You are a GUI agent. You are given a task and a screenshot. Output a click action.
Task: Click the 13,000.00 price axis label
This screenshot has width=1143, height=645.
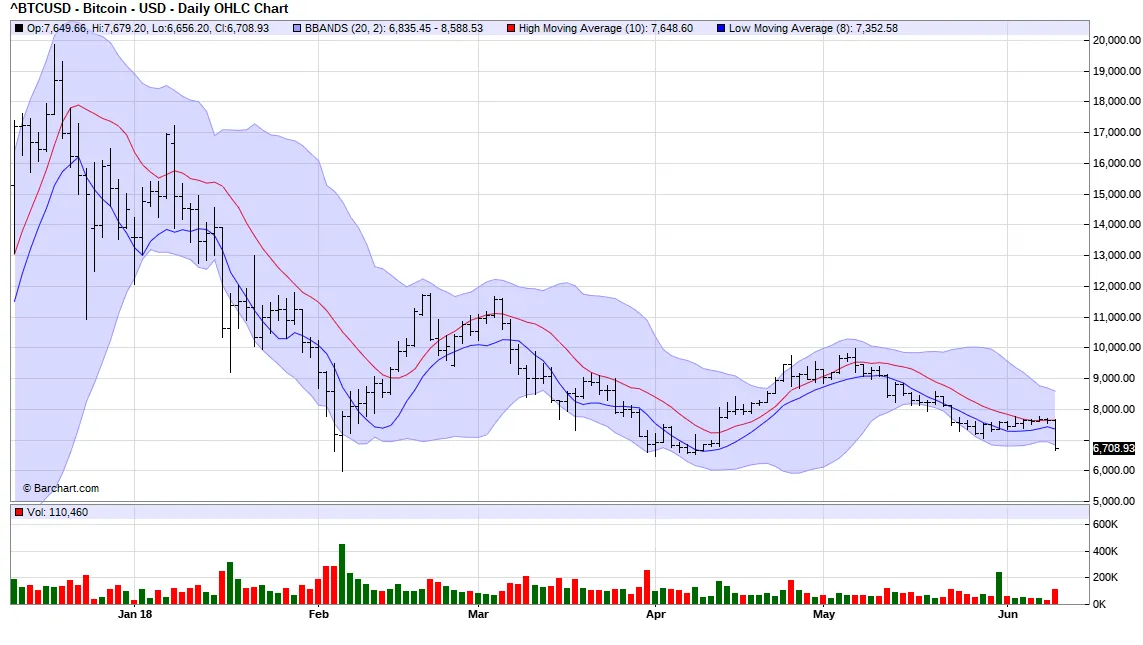(1116, 255)
